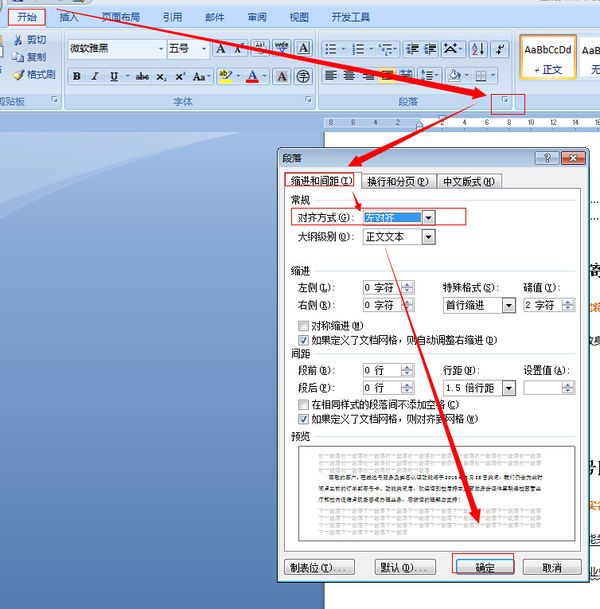This screenshot has width=600, height=609.
Task: Switch to the 换行和分页 dialog tab
Action: 398,181
